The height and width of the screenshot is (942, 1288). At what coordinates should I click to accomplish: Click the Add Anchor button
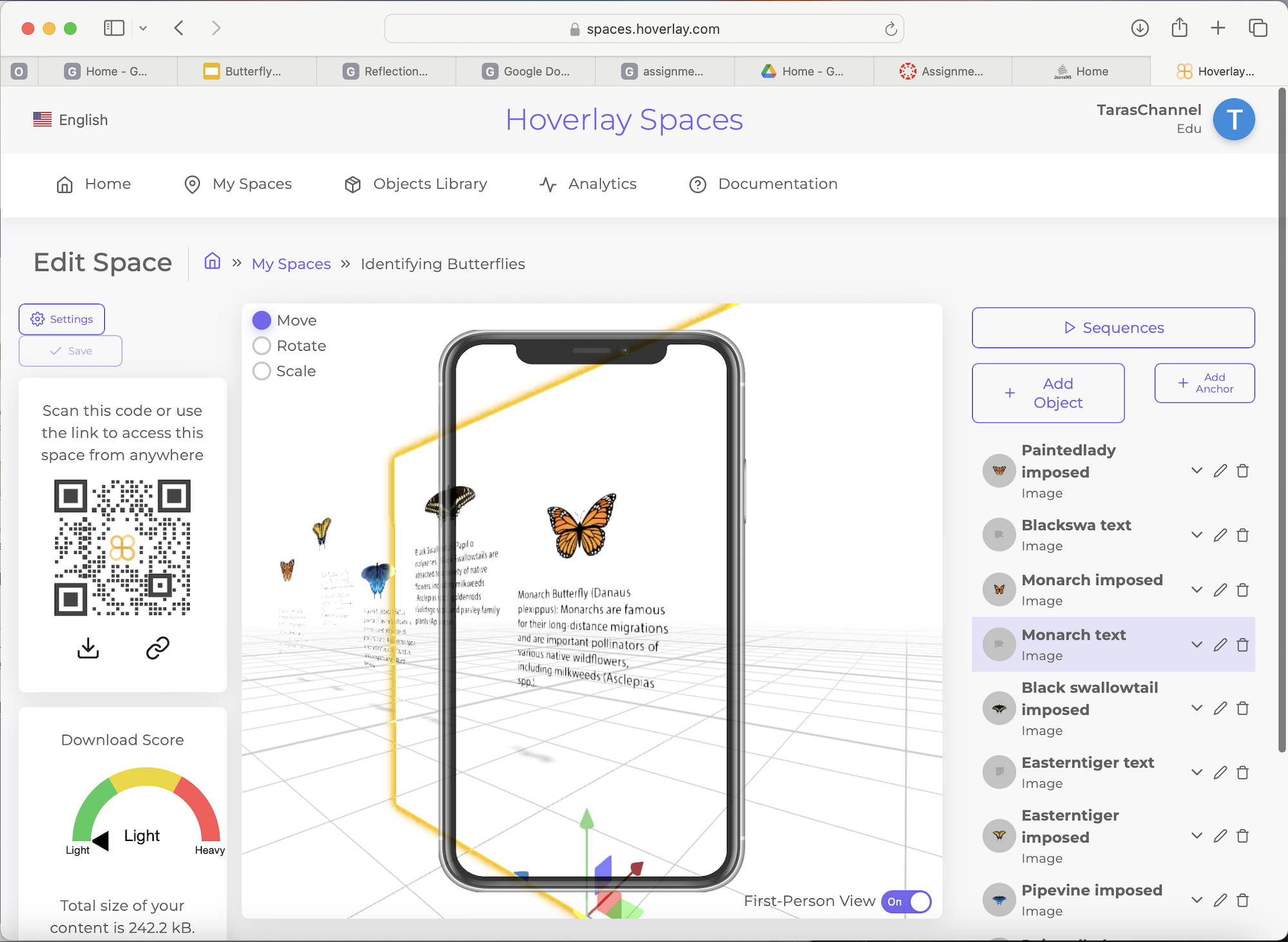pyautogui.click(x=1204, y=383)
